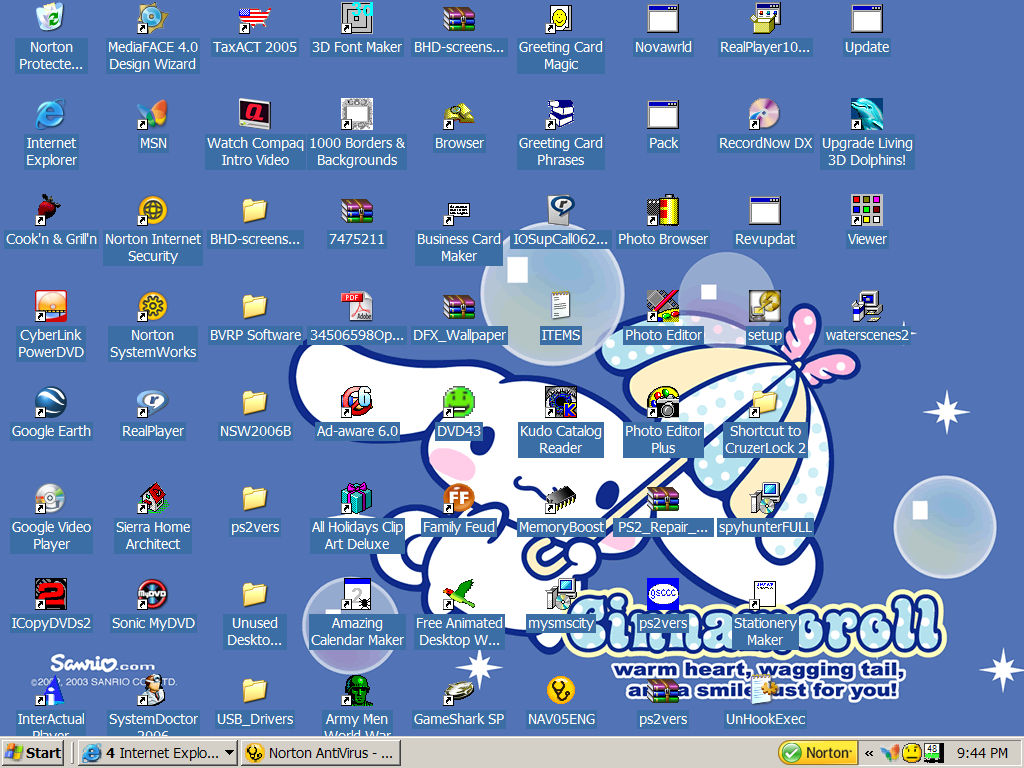
Task: Click the RecordNow DX disc icon
Action: pos(764,114)
